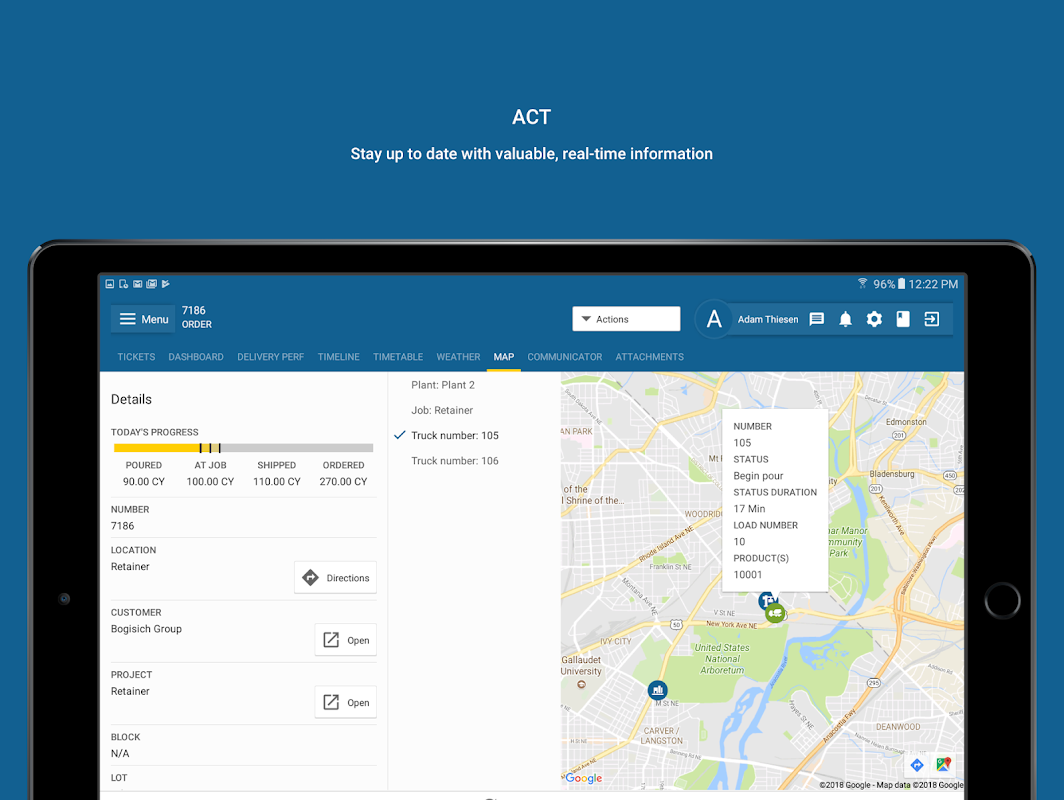
Task: Switch to the TIMELINE tab
Action: click(339, 357)
